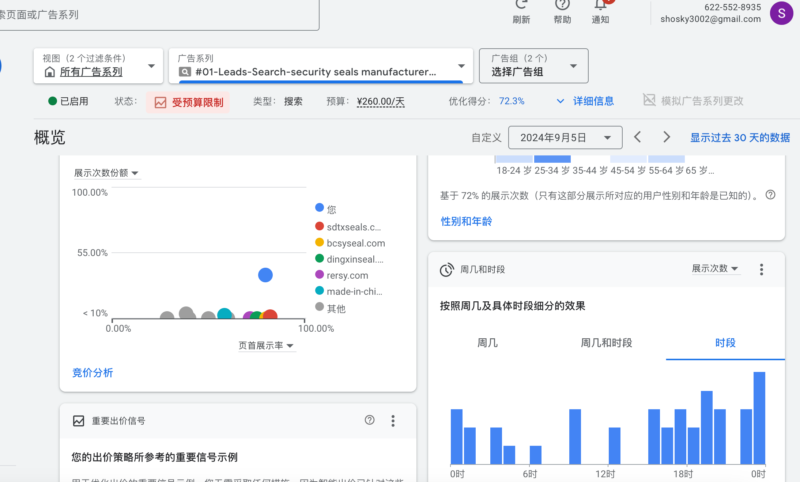Go to previous date range arrow

tap(637, 137)
